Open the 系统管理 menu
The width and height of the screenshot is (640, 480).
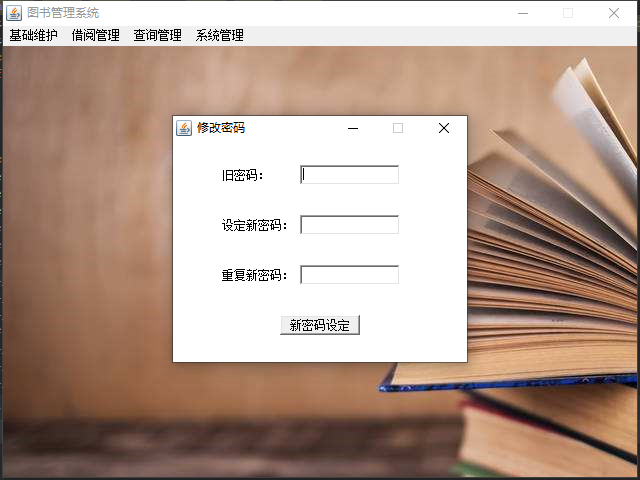point(220,36)
